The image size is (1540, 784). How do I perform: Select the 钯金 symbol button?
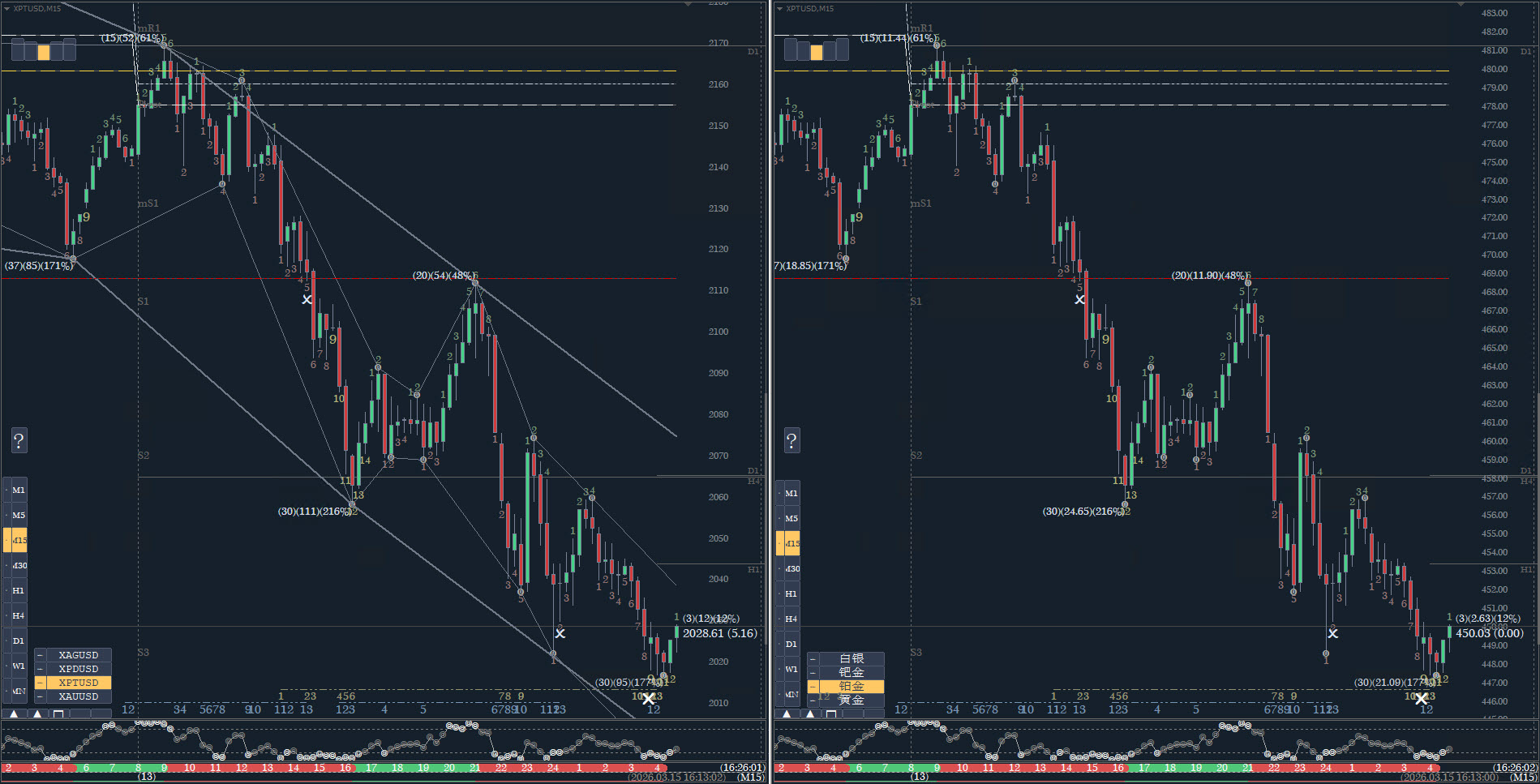coord(852,672)
